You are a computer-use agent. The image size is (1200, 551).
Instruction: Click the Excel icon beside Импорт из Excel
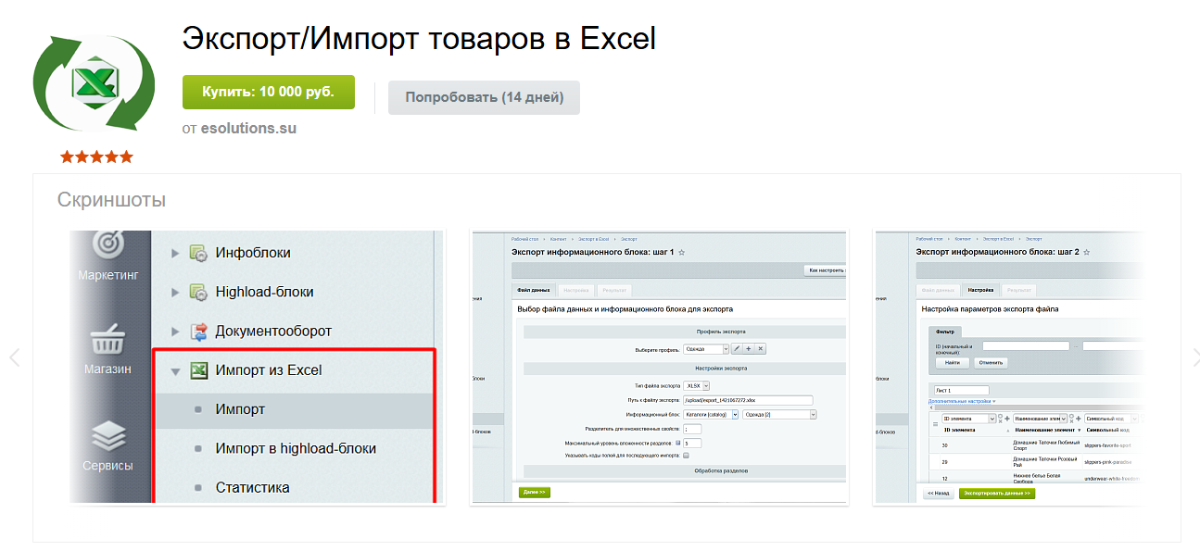tap(198, 370)
